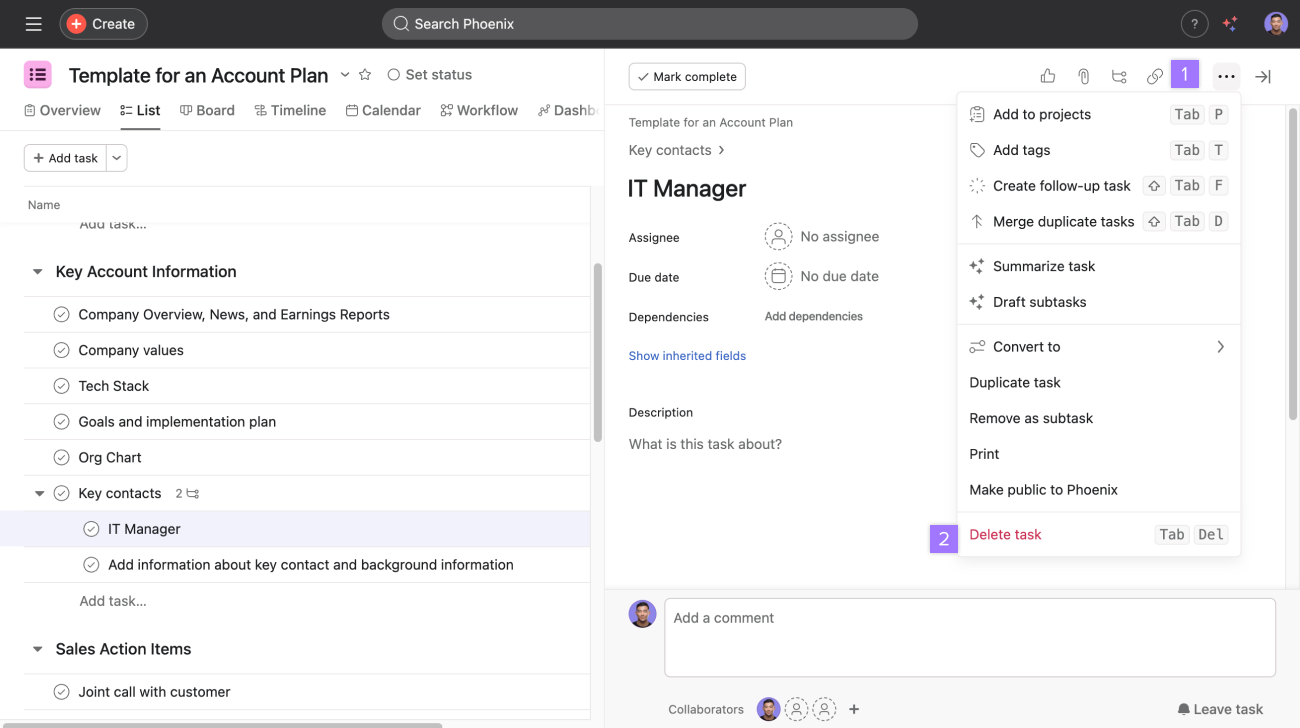The width and height of the screenshot is (1300, 728).
Task: Click the task list vertical scrollbar
Action: click(x=598, y=350)
